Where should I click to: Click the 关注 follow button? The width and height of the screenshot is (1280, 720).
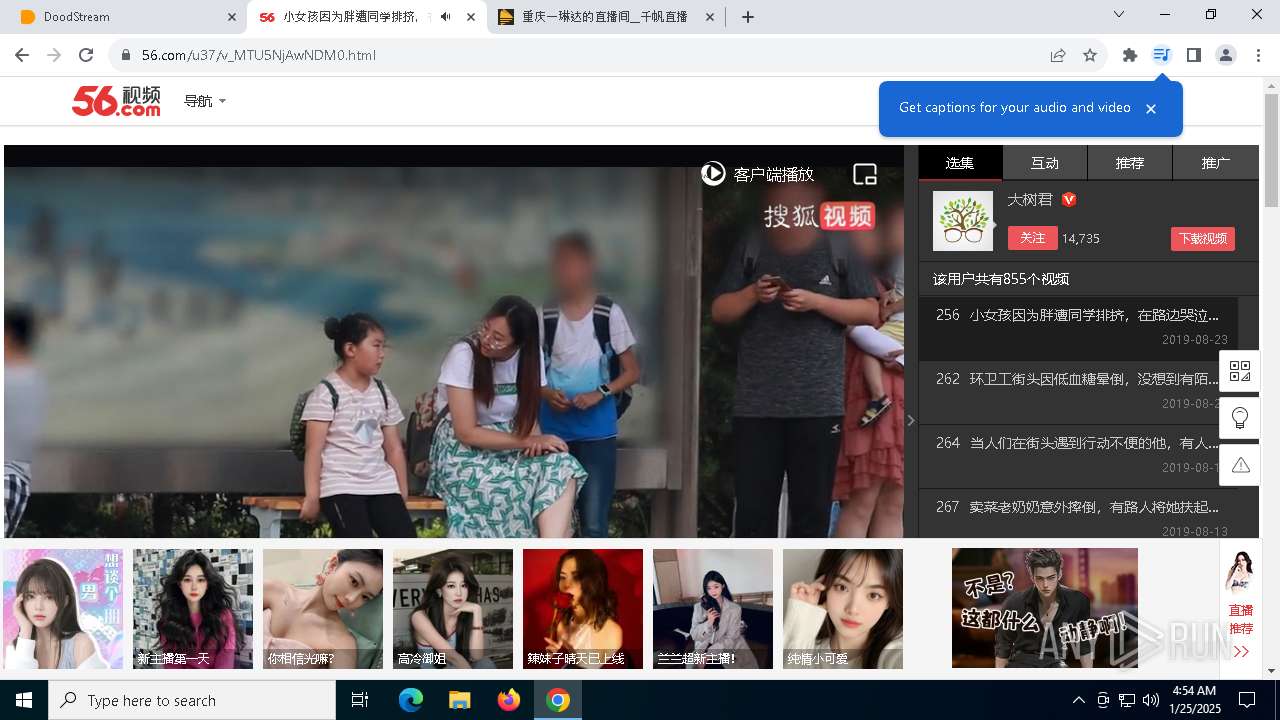[x=1032, y=238]
